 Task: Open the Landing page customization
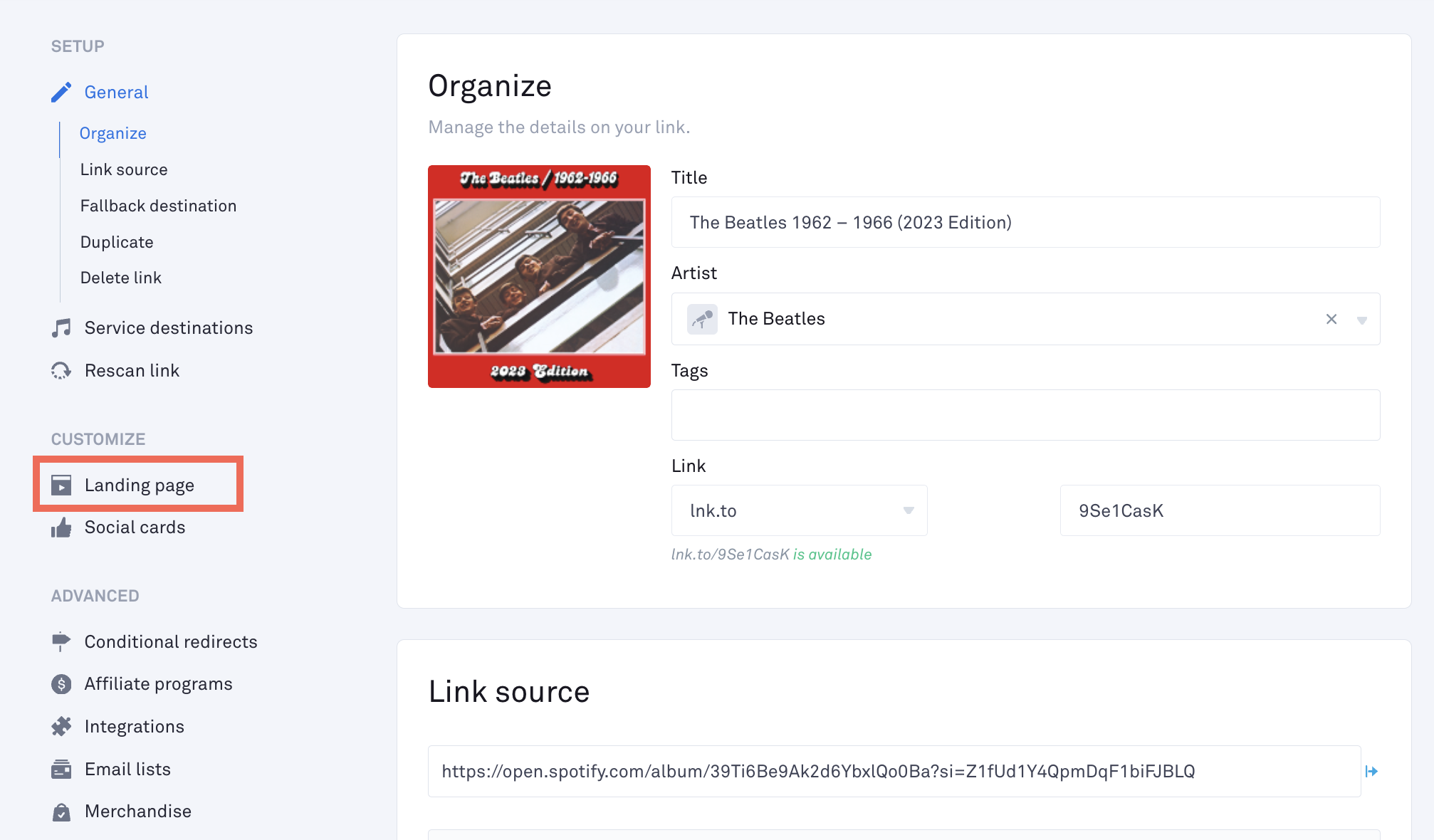[139, 485]
